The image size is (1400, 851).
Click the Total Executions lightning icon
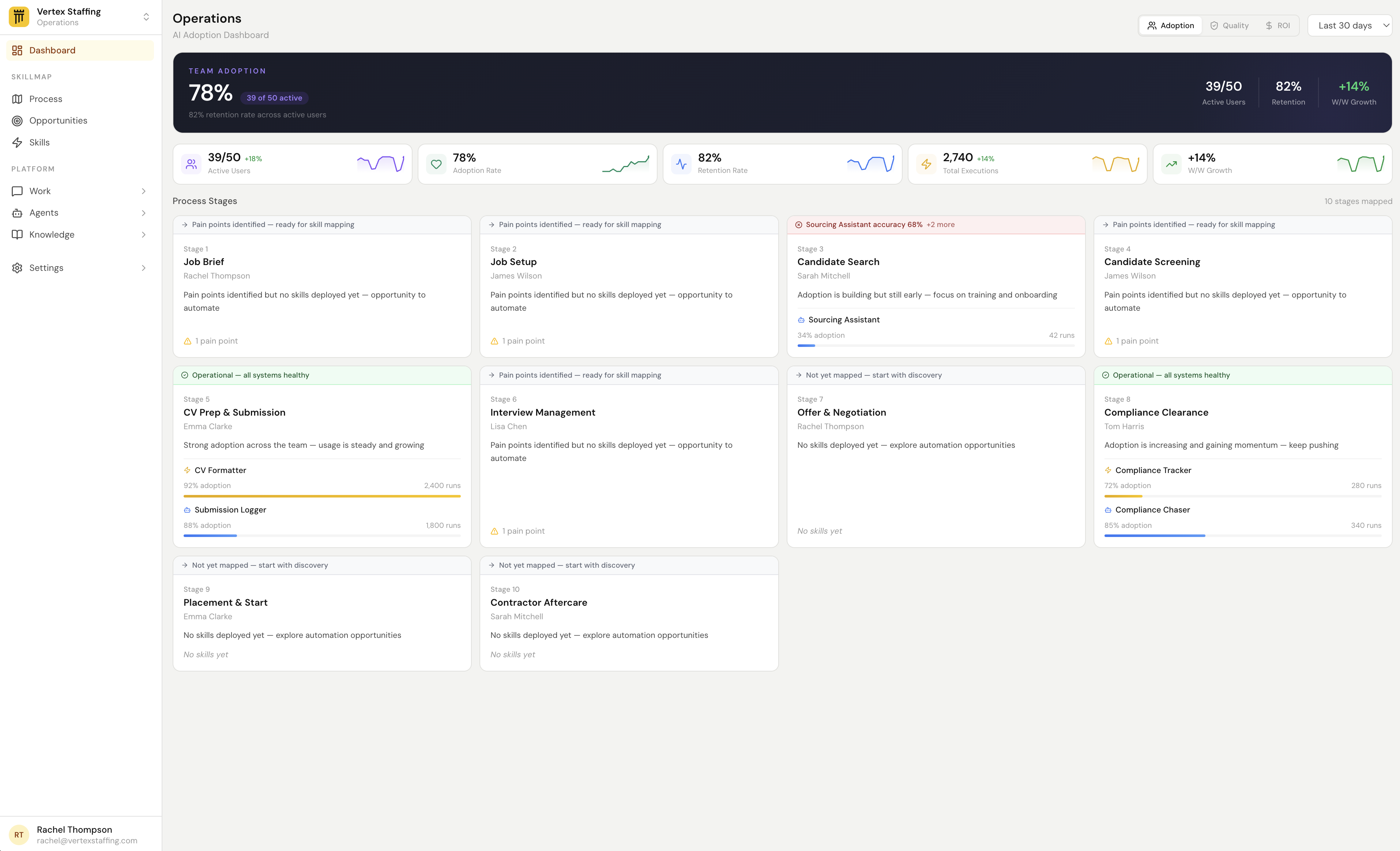pos(926,164)
